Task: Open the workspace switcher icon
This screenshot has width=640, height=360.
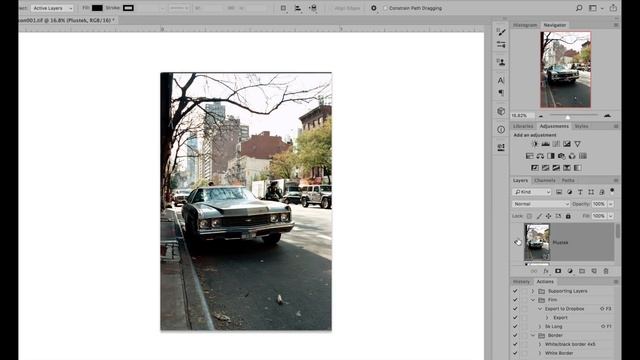Action: pos(593,8)
